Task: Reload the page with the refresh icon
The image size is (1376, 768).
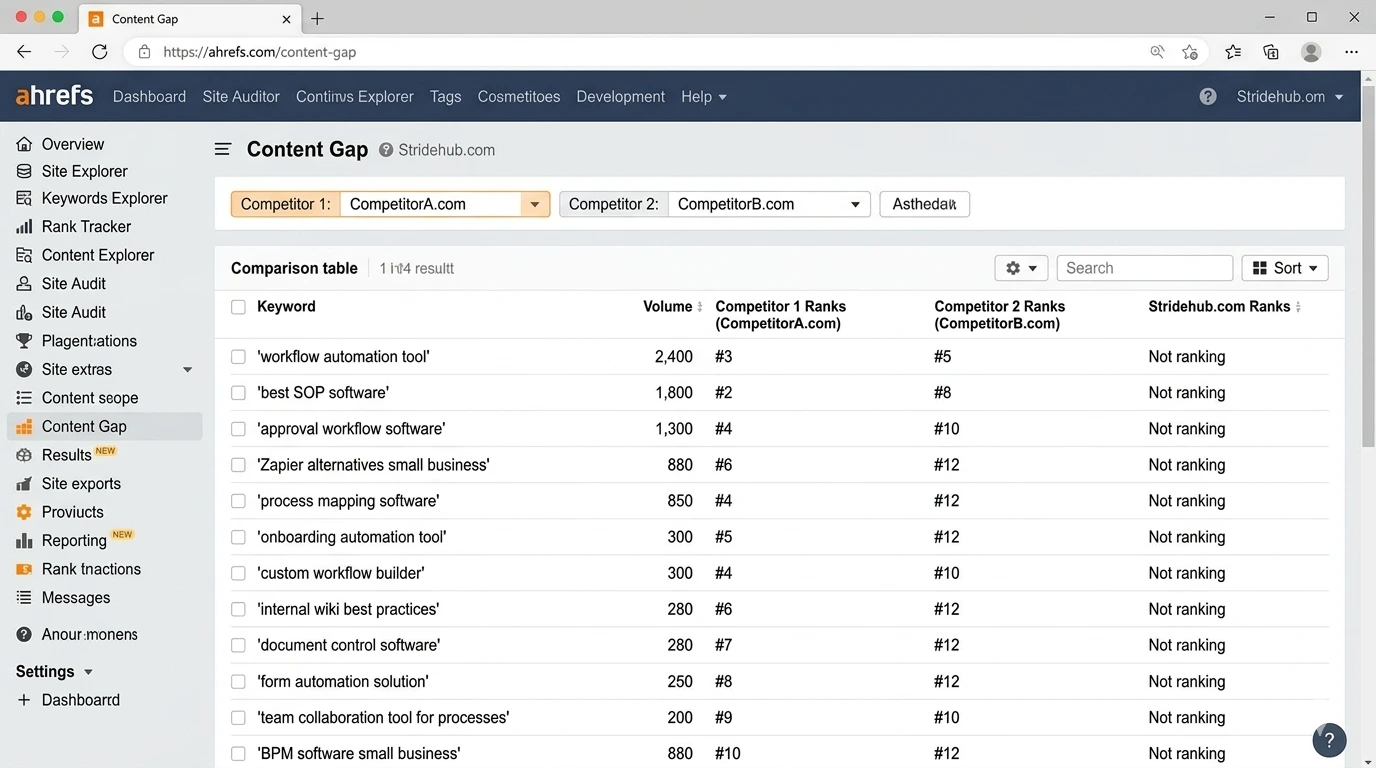Action: pos(99,52)
